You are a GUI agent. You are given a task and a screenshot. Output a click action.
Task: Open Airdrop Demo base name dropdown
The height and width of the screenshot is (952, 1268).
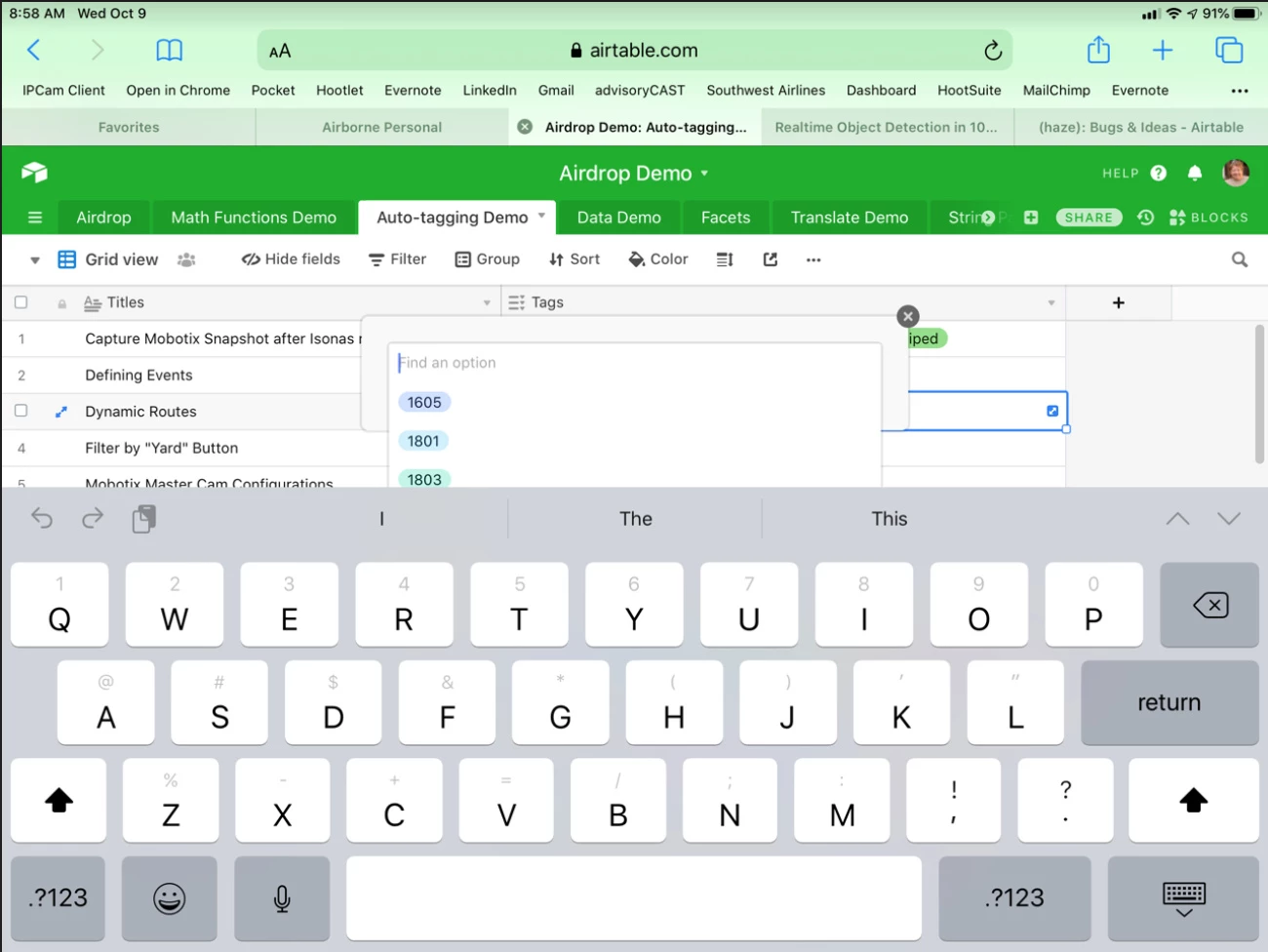[634, 174]
